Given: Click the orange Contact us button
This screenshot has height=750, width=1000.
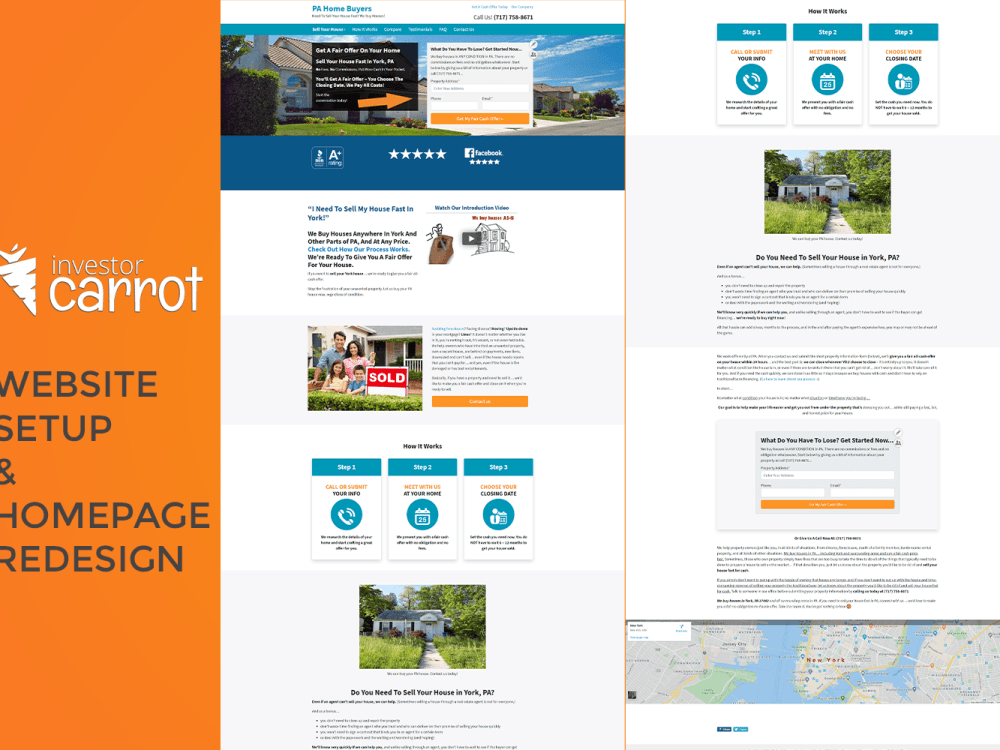Looking at the screenshot, I should [481, 400].
